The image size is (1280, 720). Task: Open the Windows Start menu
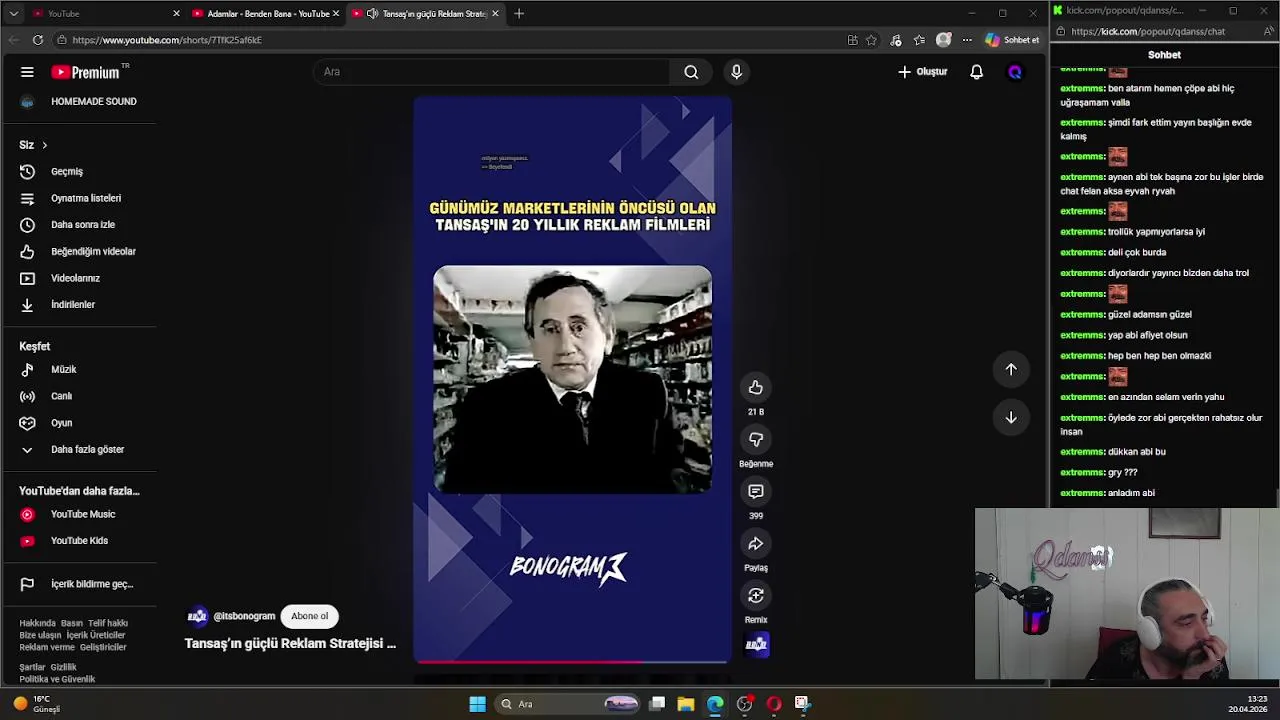point(477,704)
